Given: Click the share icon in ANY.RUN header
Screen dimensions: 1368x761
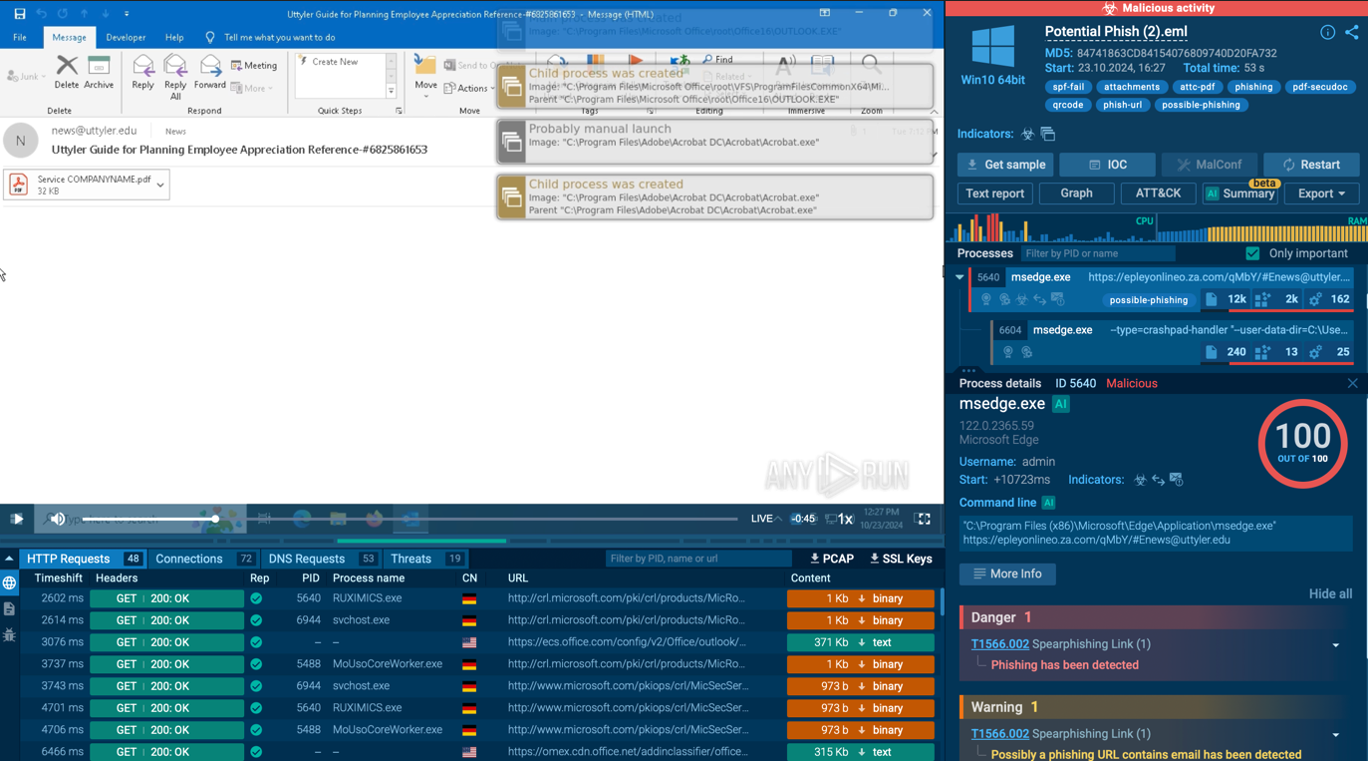Looking at the screenshot, I should click(1352, 32).
